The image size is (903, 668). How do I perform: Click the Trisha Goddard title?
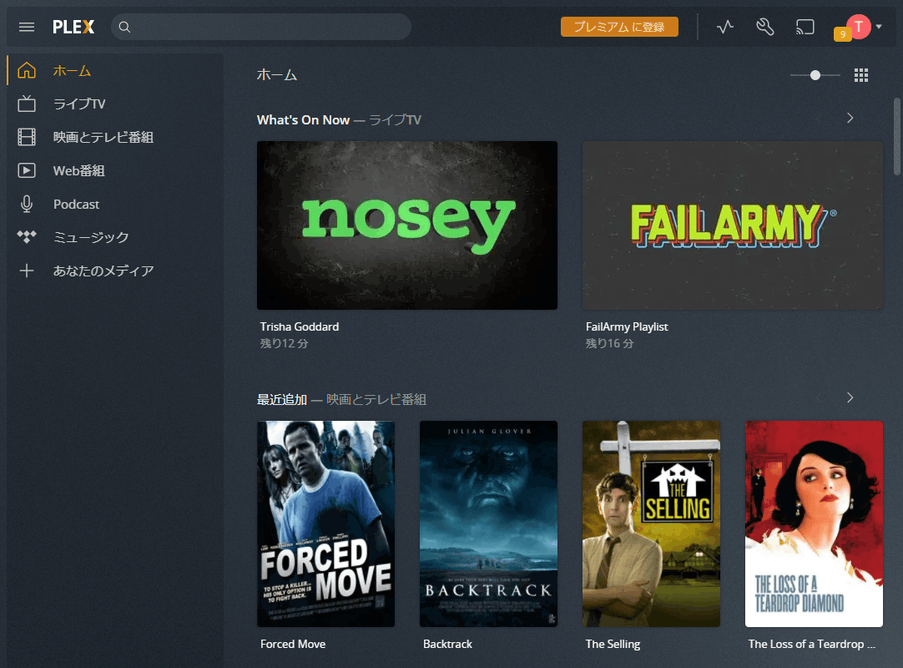tap(299, 327)
